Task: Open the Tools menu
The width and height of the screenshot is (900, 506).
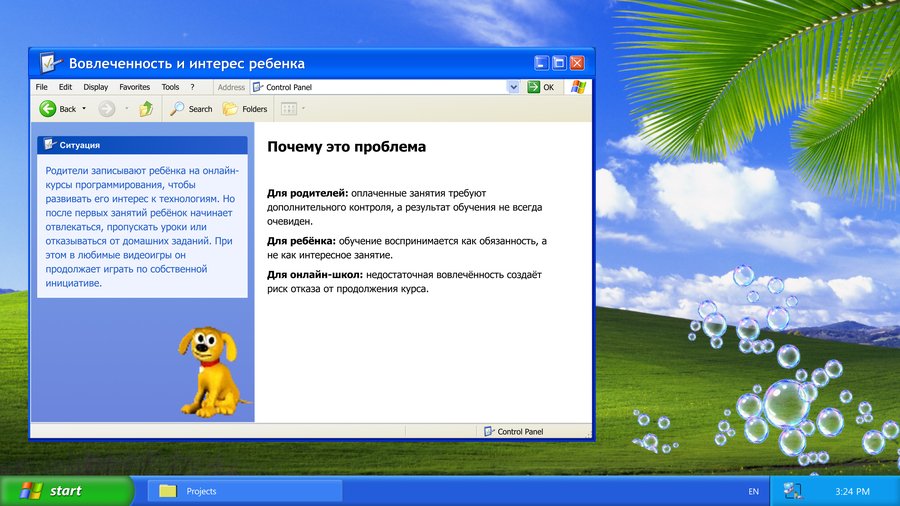Action: pos(170,87)
